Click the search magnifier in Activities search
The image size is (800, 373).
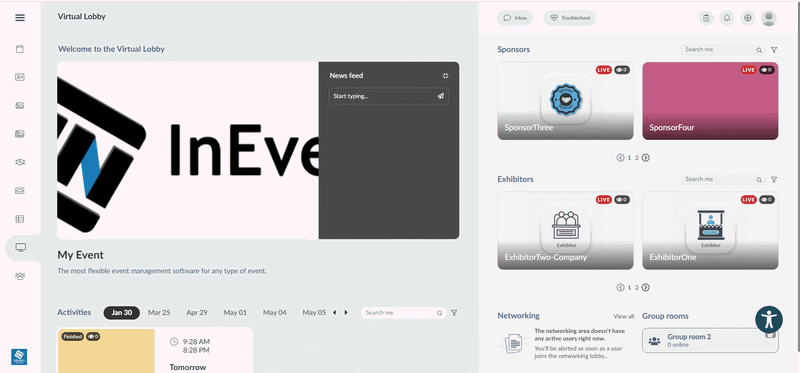tap(439, 313)
